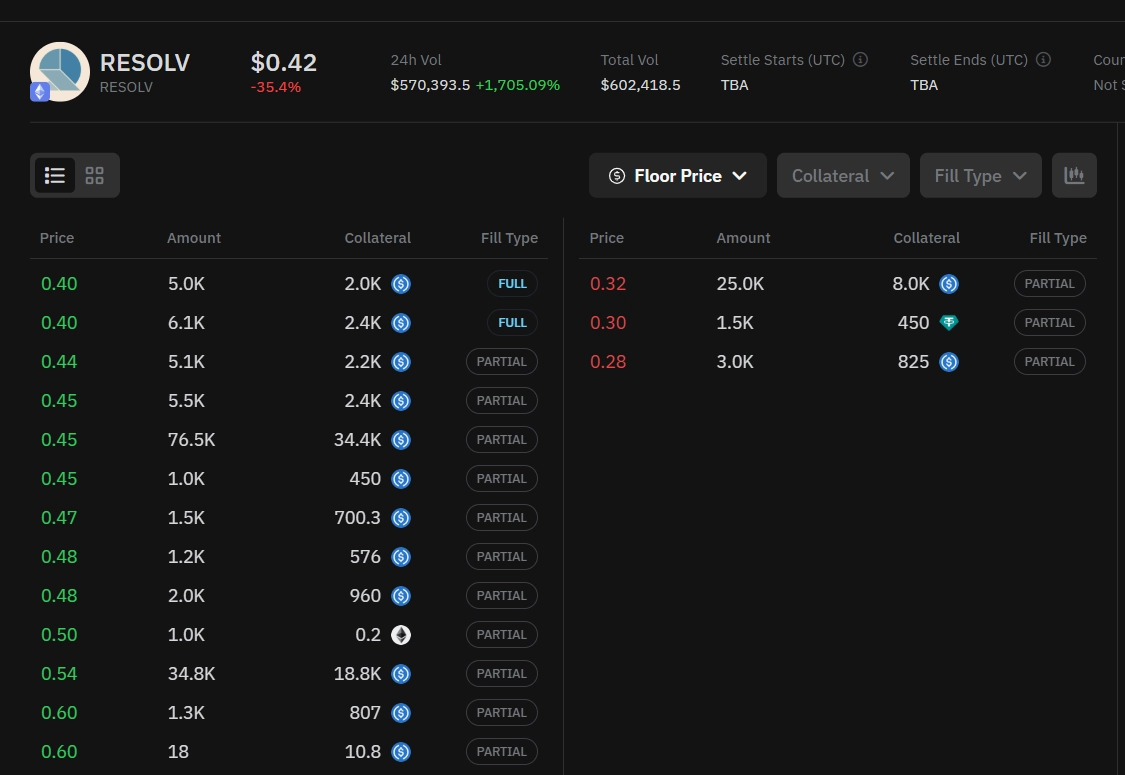Expand the Collateral filter dropdown
Screen dimensions: 1125x775
pyautogui.click(x=843, y=175)
